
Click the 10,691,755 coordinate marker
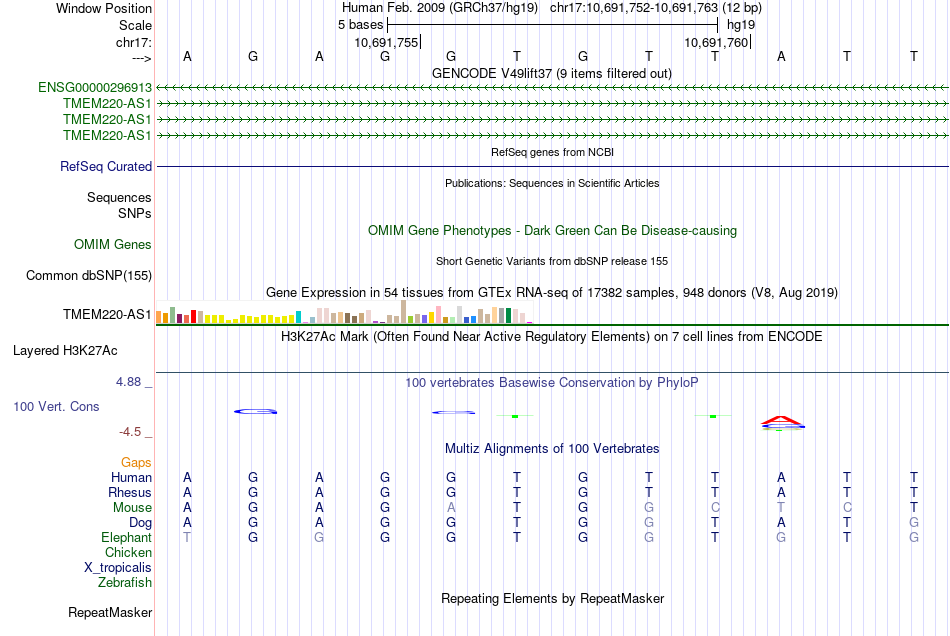pyautogui.click(x=387, y=42)
